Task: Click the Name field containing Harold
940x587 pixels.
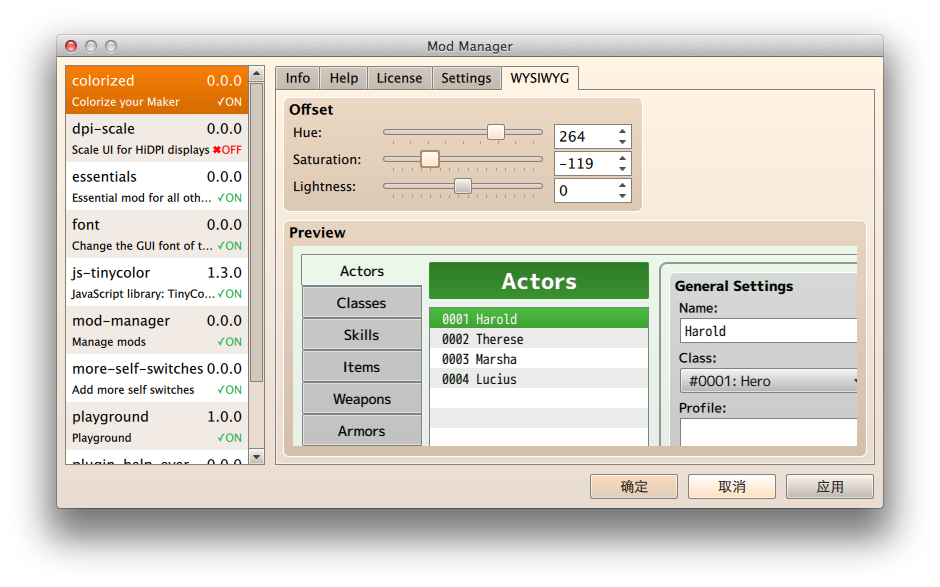Action: click(769, 331)
